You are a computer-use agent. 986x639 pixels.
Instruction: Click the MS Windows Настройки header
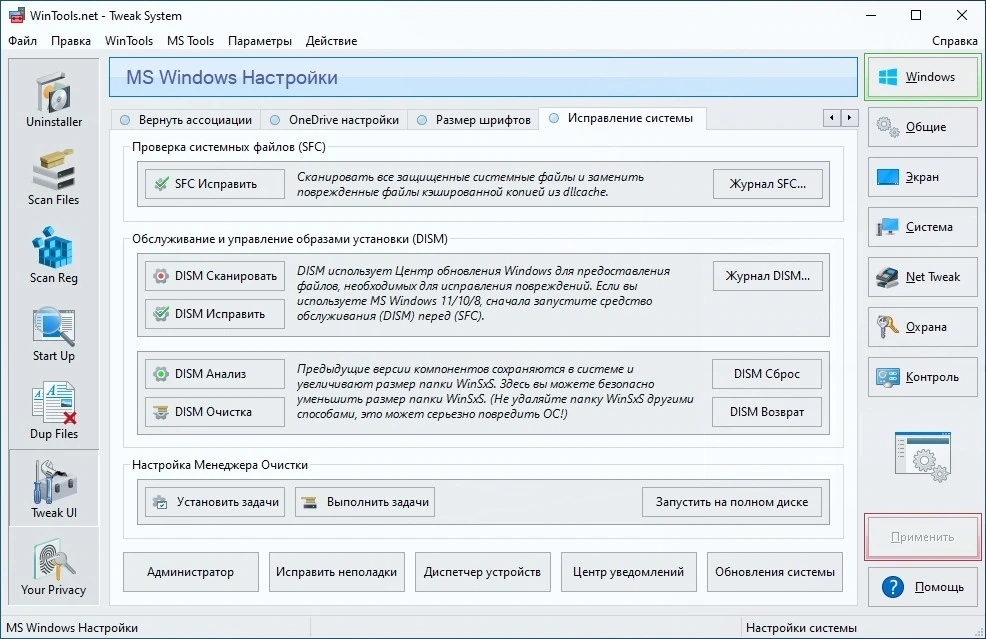coord(483,77)
